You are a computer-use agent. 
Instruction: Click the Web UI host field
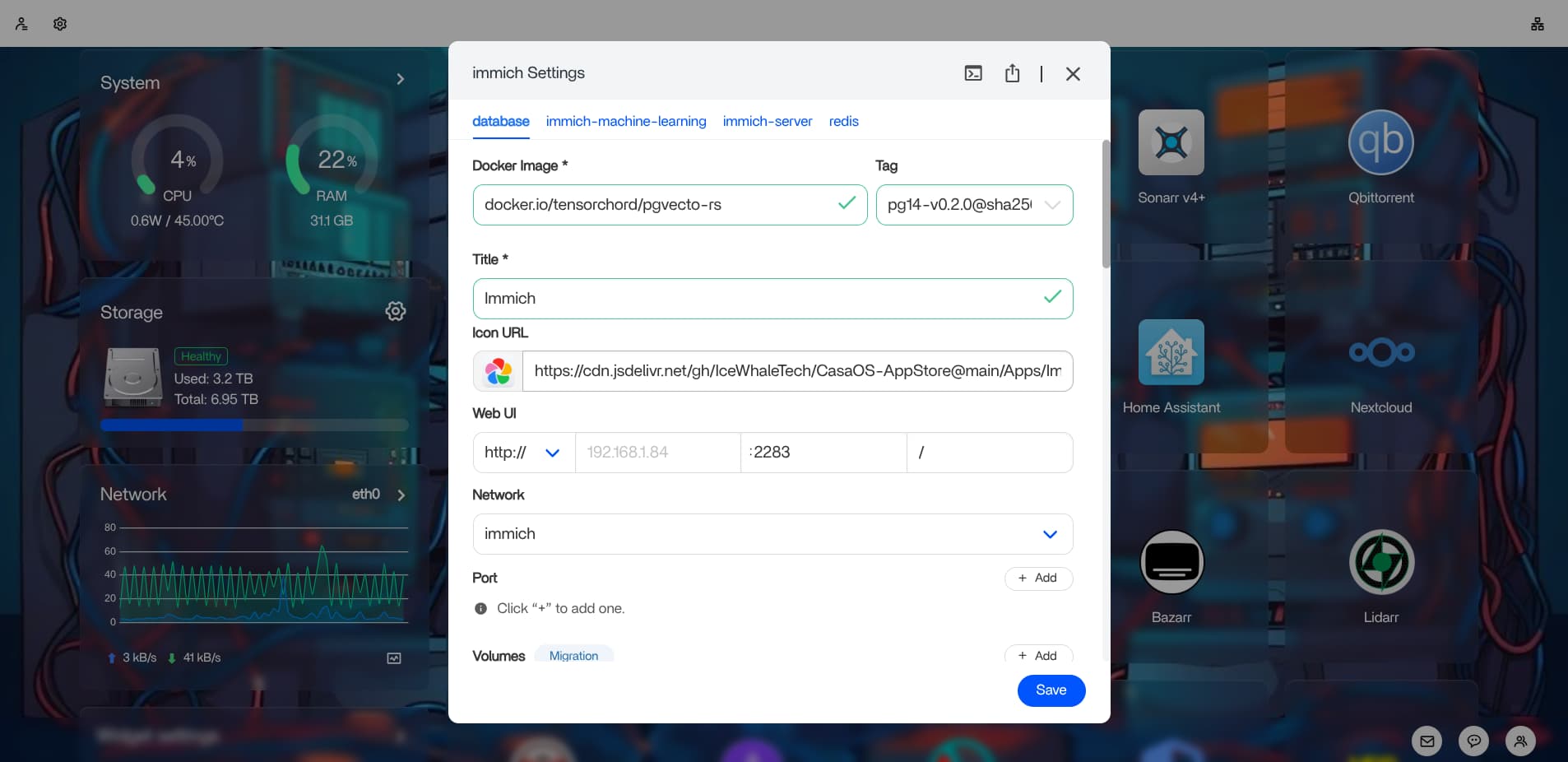coord(657,453)
